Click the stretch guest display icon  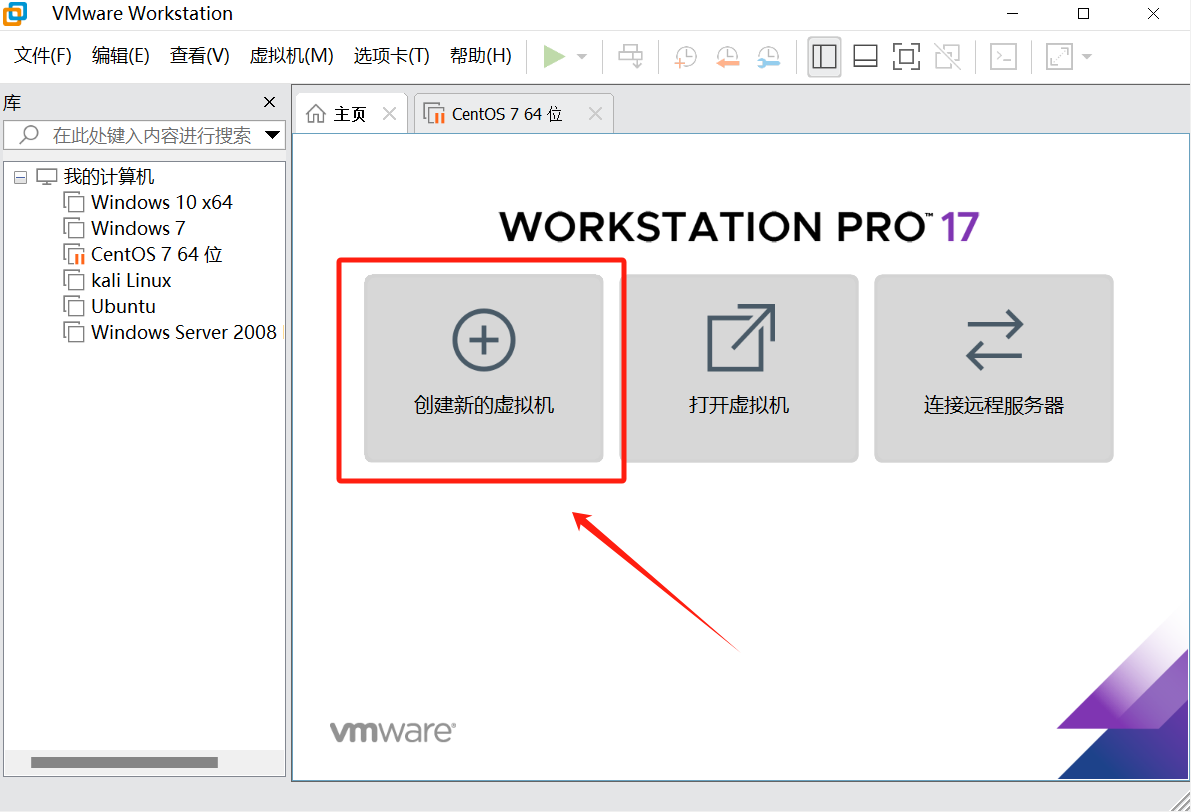pos(1060,57)
